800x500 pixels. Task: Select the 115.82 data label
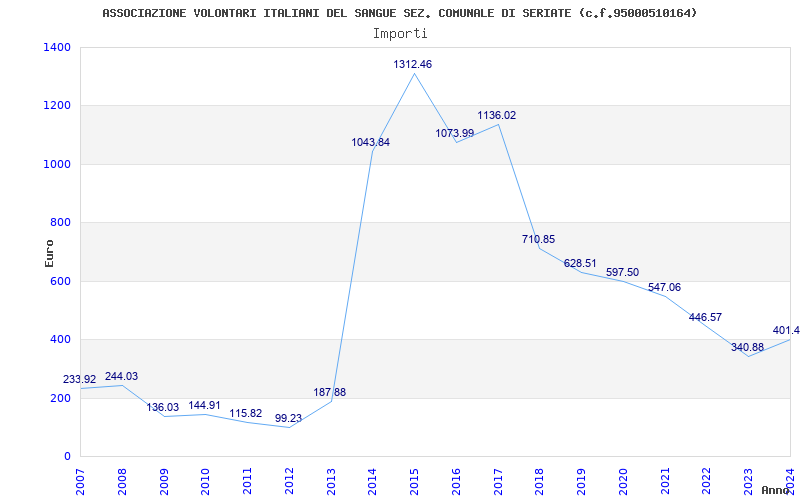pyautogui.click(x=246, y=413)
